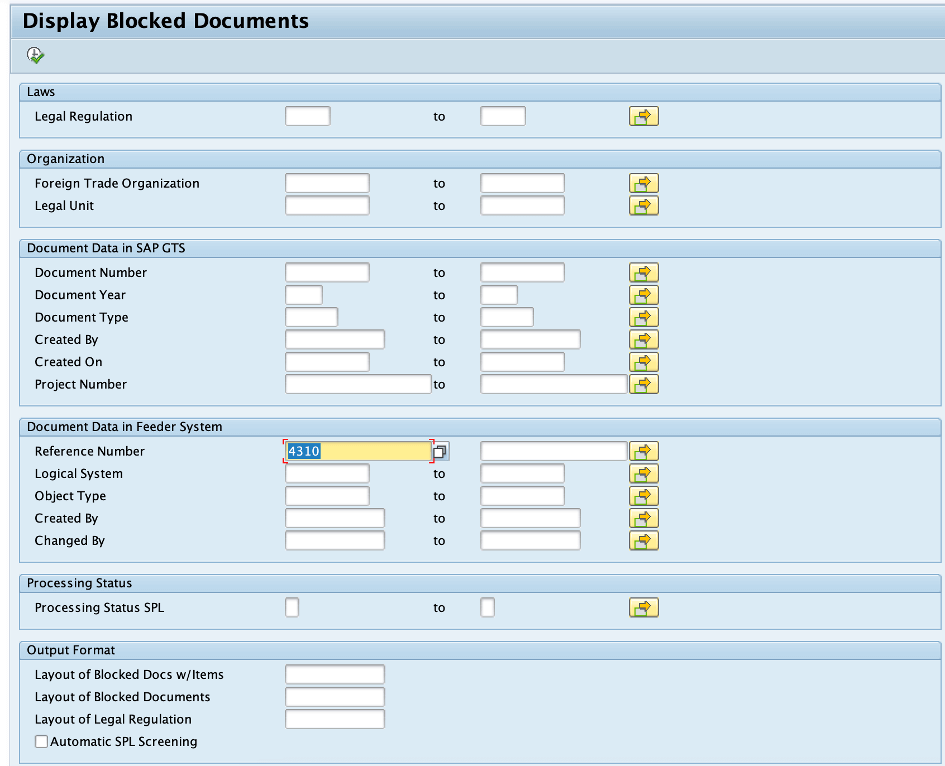Click Legal Unit to field

coord(523,206)
